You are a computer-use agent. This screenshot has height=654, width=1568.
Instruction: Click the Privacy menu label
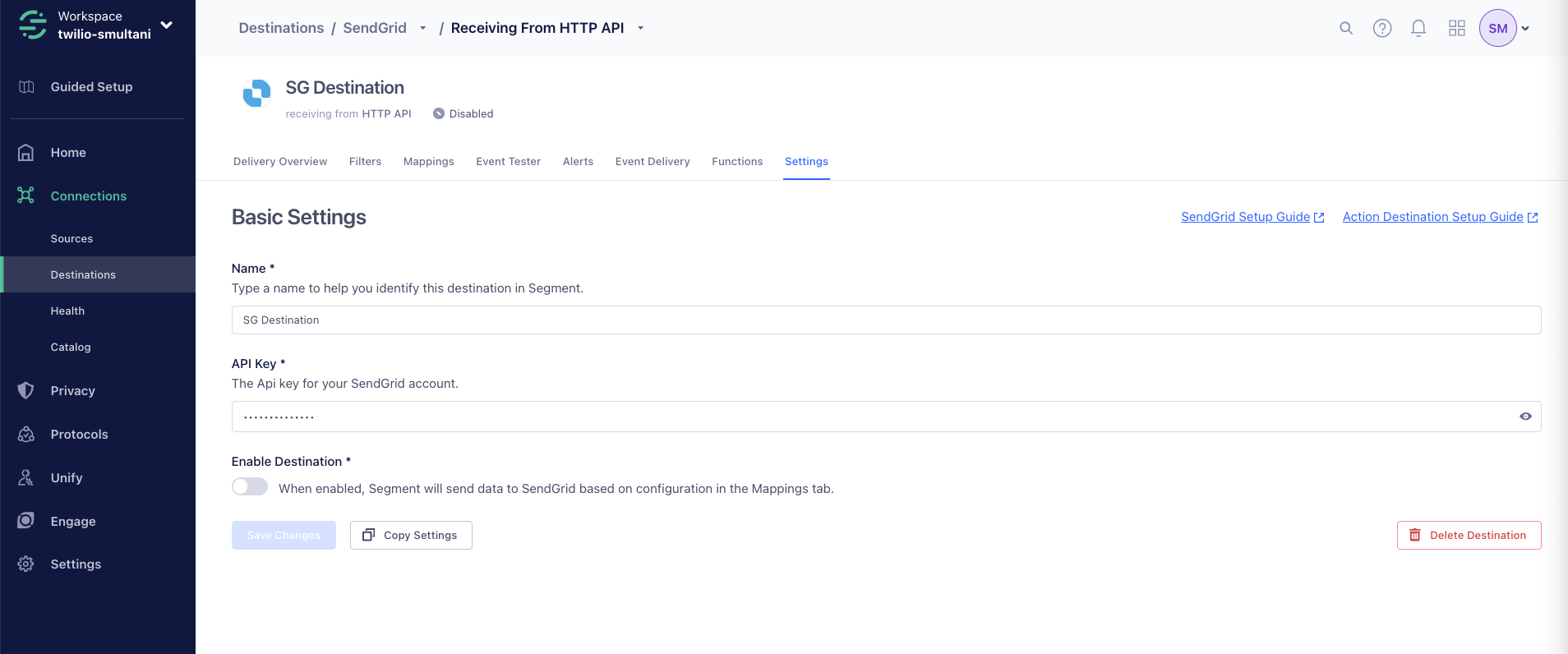click(x=73, y=391)
